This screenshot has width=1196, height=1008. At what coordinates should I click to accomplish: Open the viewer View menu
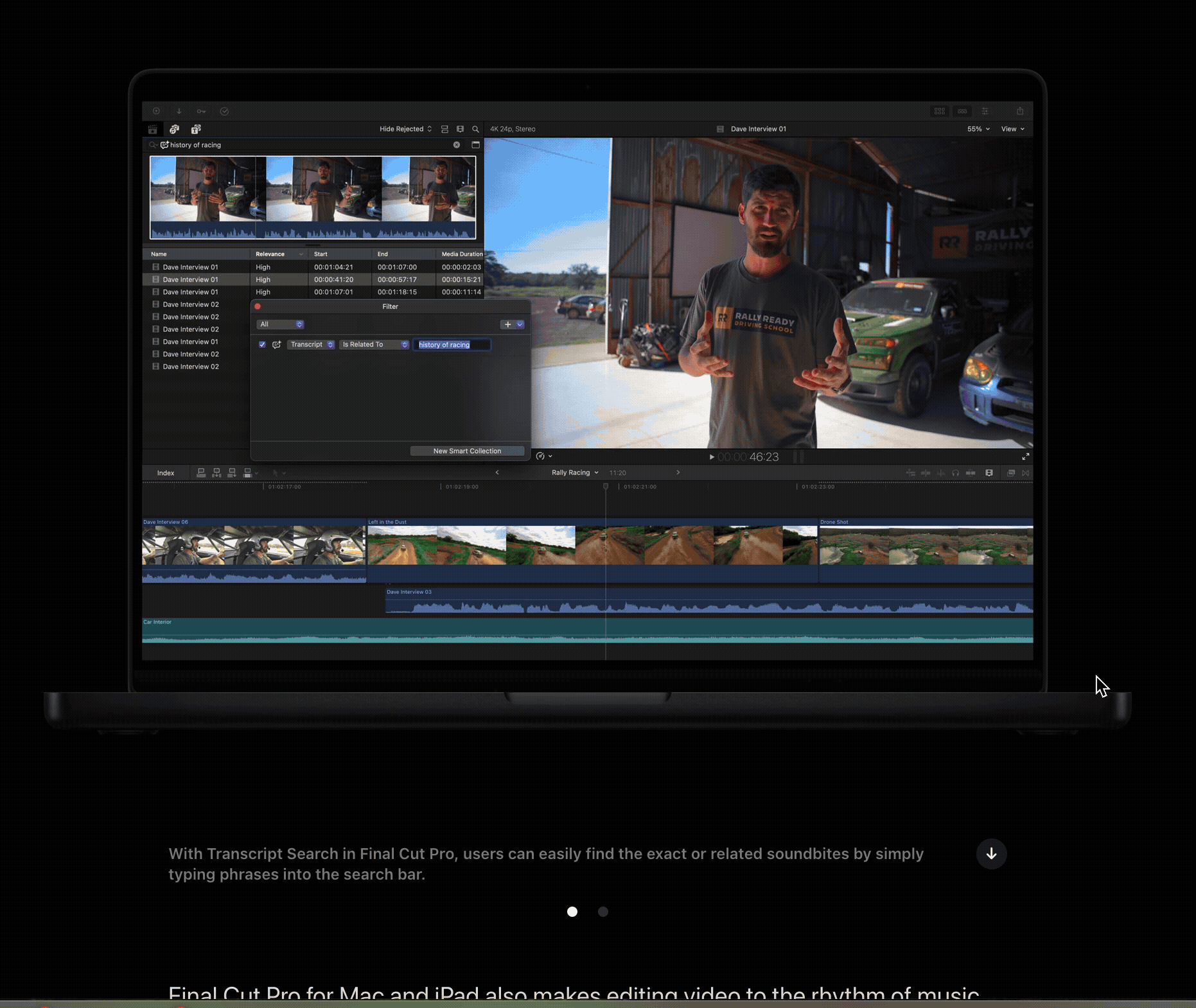[1012, 129]
